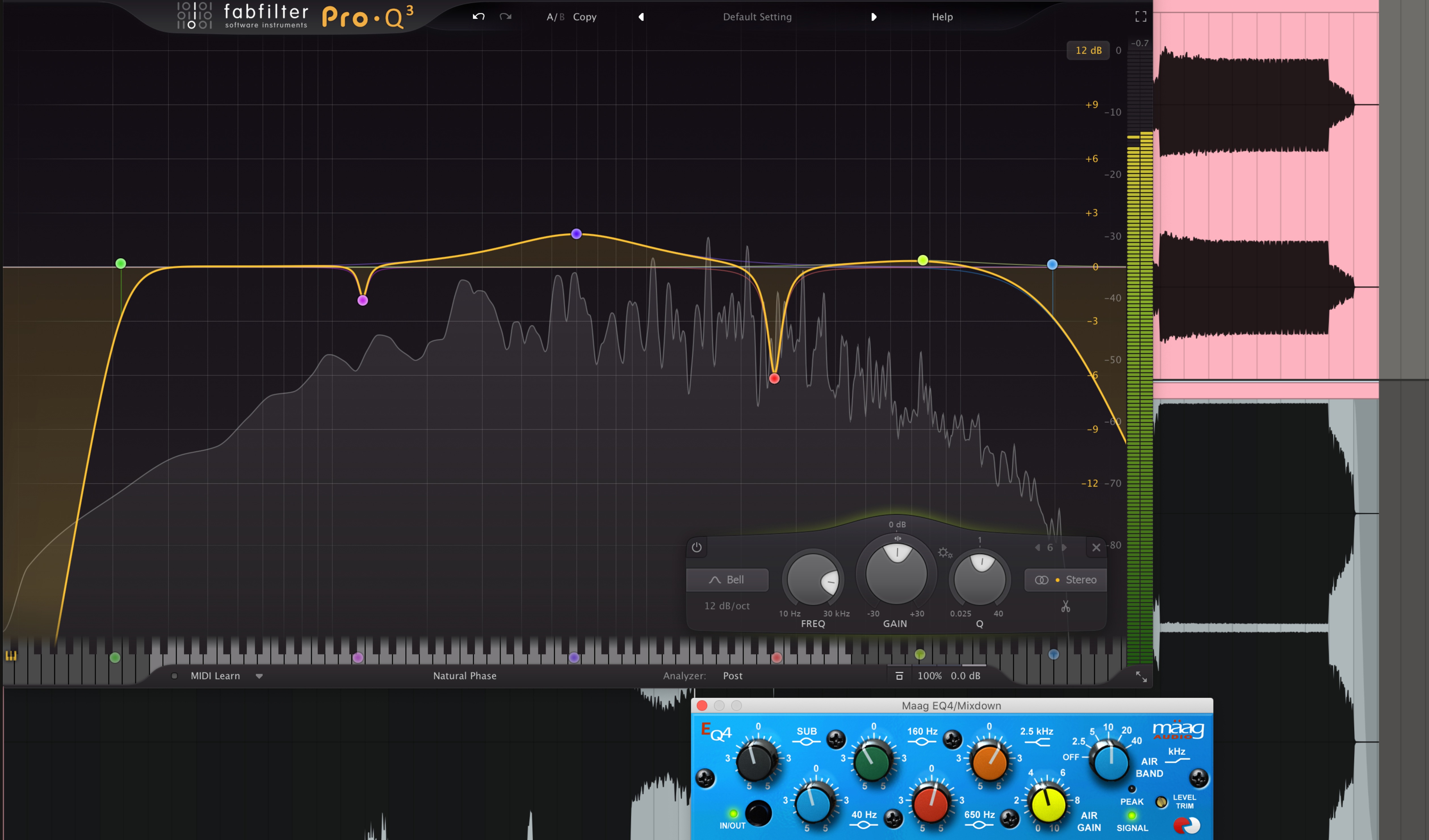Click the piano display keyboard icon
This screenshot has width=1429, height=840.
(11, 656)
